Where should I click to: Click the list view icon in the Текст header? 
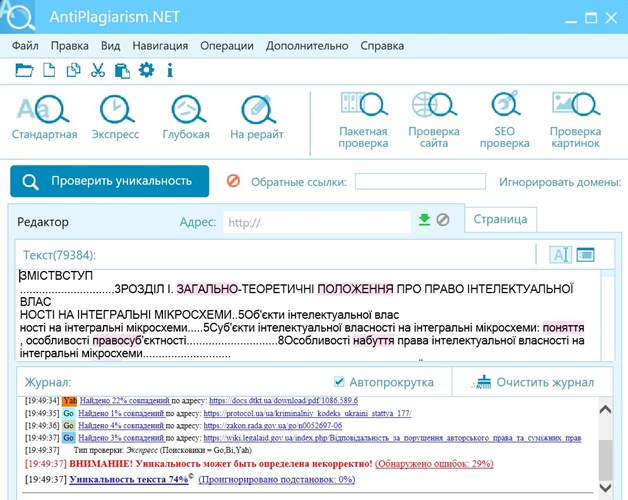586,255
